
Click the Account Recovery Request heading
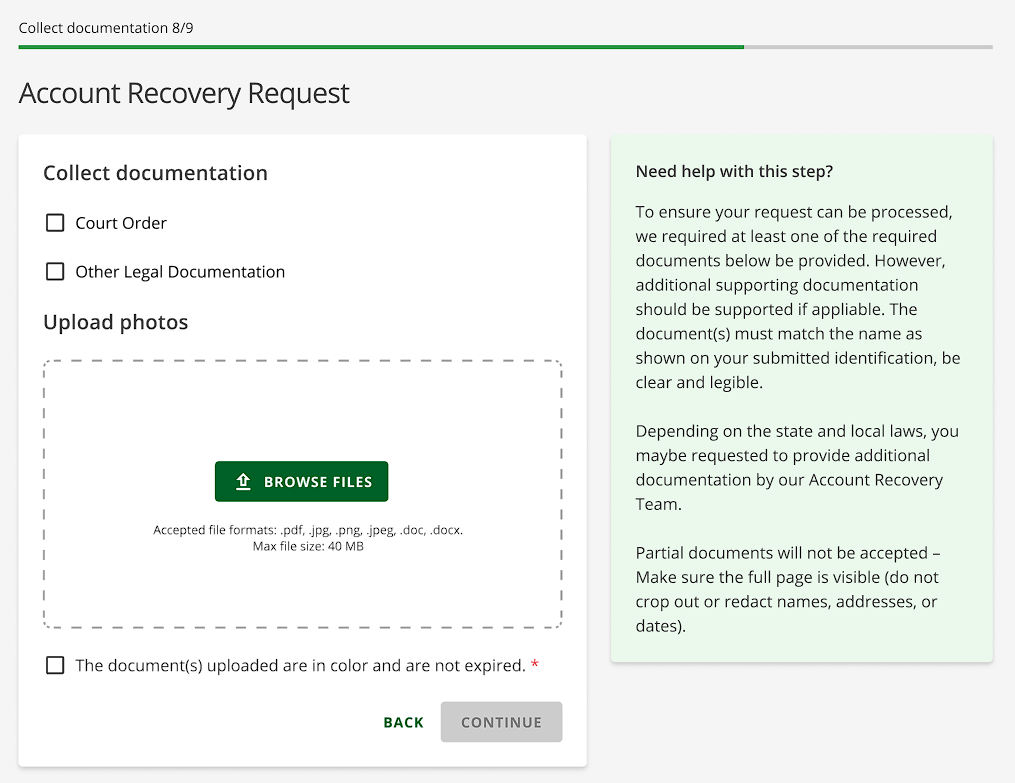tap(184, 93)
